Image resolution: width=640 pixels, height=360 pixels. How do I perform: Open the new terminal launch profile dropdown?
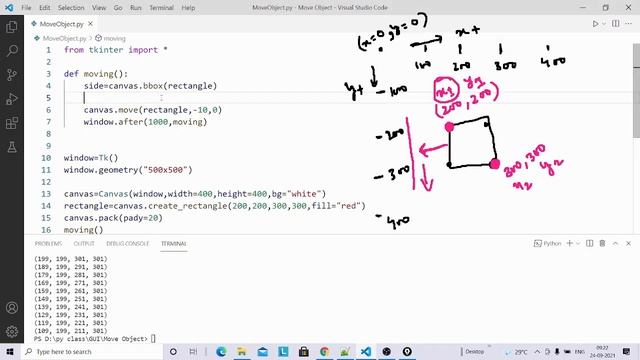point(578,244)
